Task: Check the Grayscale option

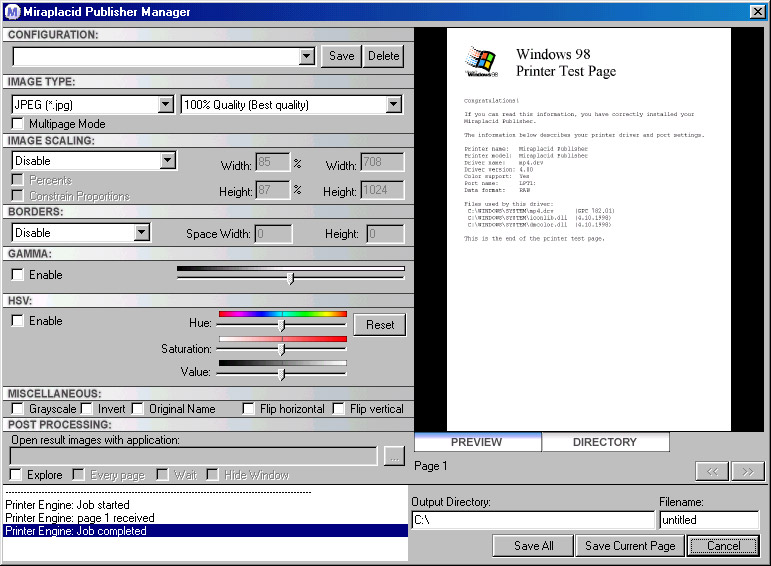Action: (18, 409)
